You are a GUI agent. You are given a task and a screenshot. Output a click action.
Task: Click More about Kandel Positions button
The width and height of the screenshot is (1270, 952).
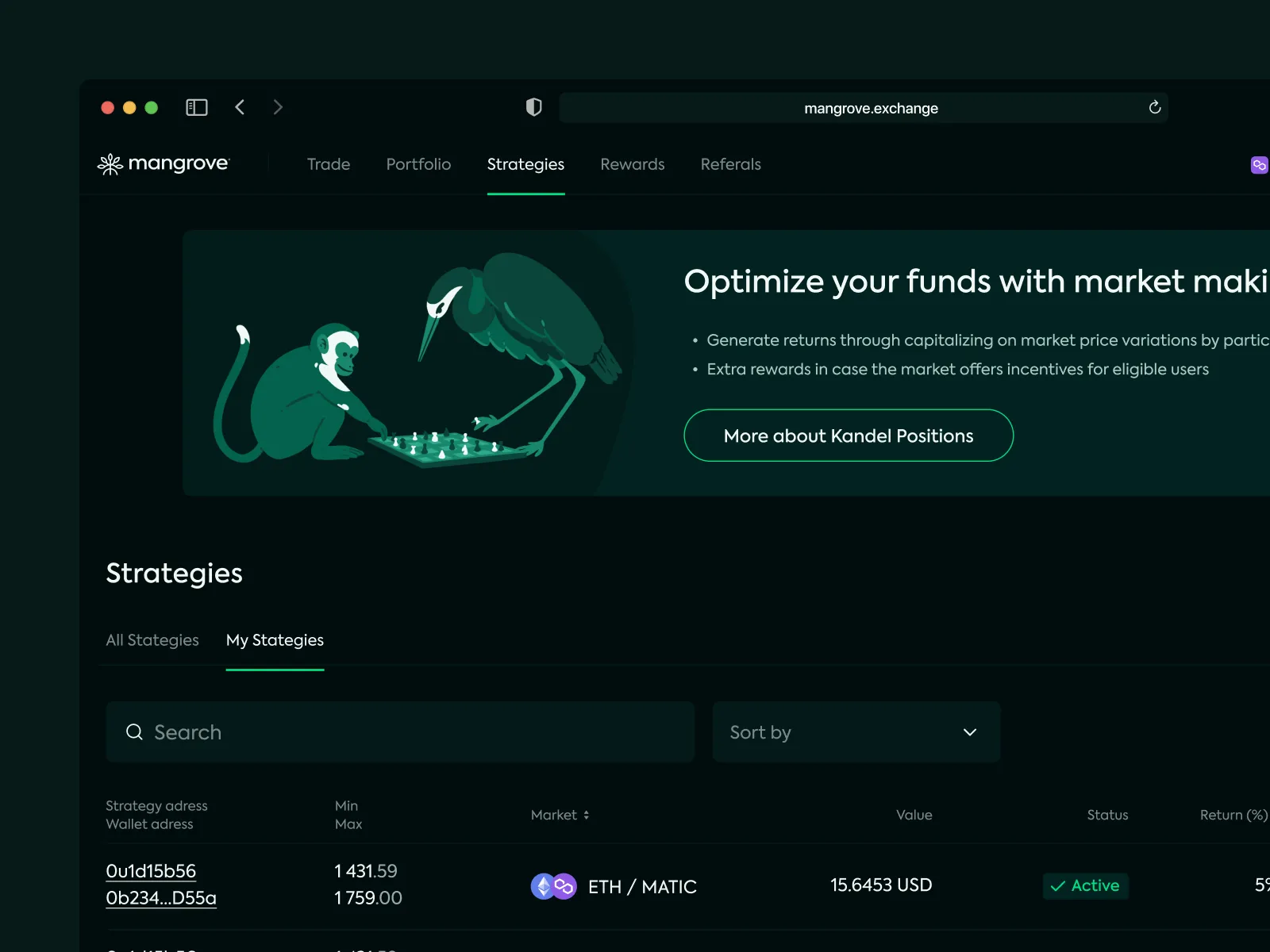[849, 436]
